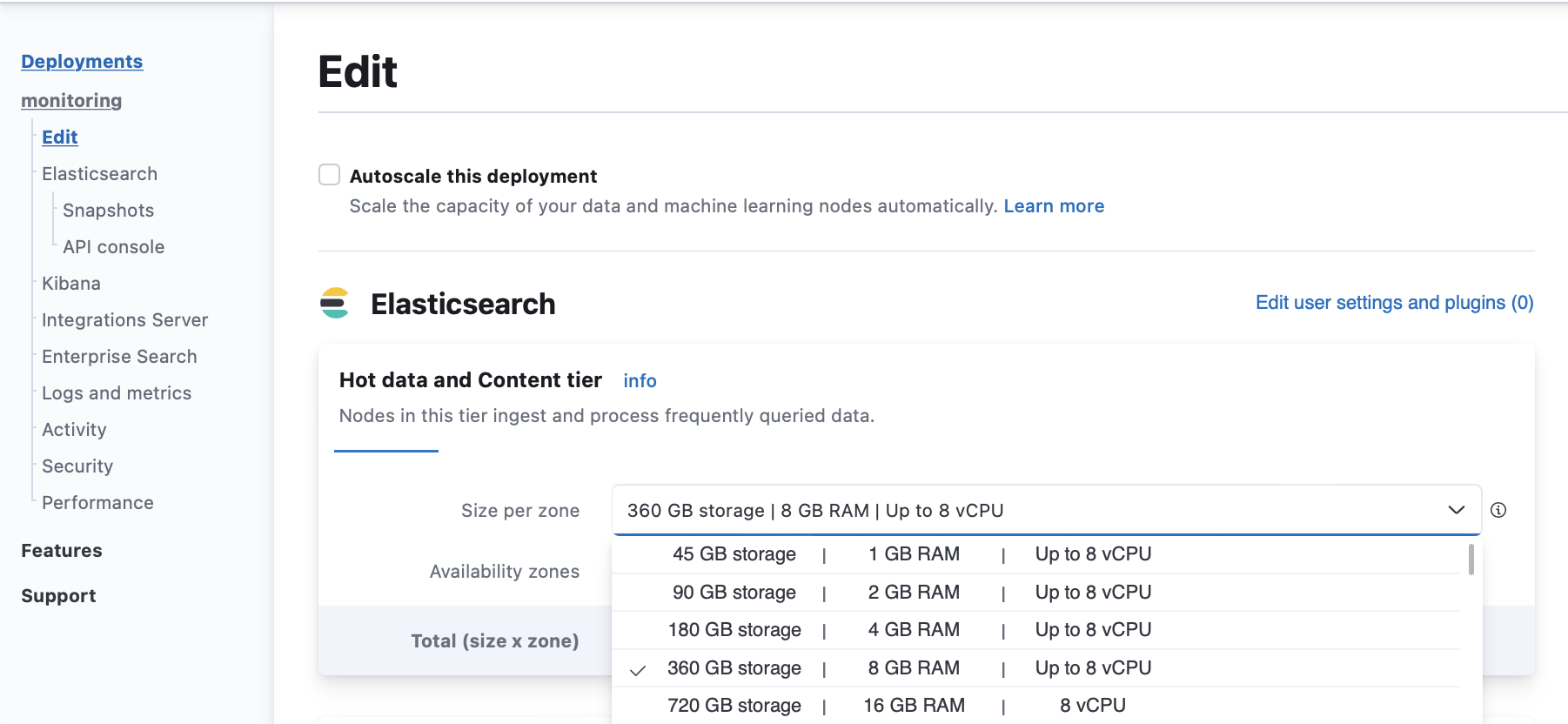Screen dimensions: 1568x724
Task: Collapse the Size per zone dropdown
Action: point(1455,510)
